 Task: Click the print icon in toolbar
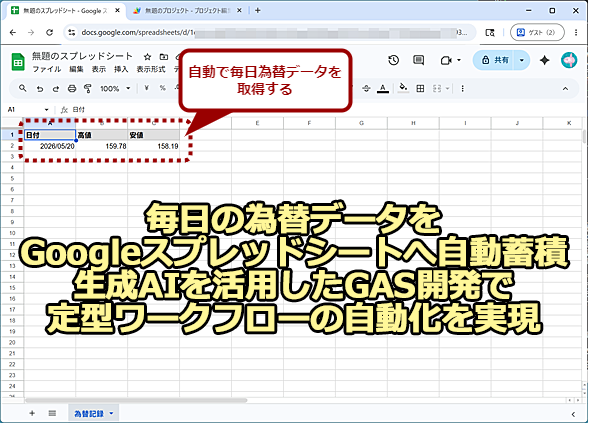[72, 89]
